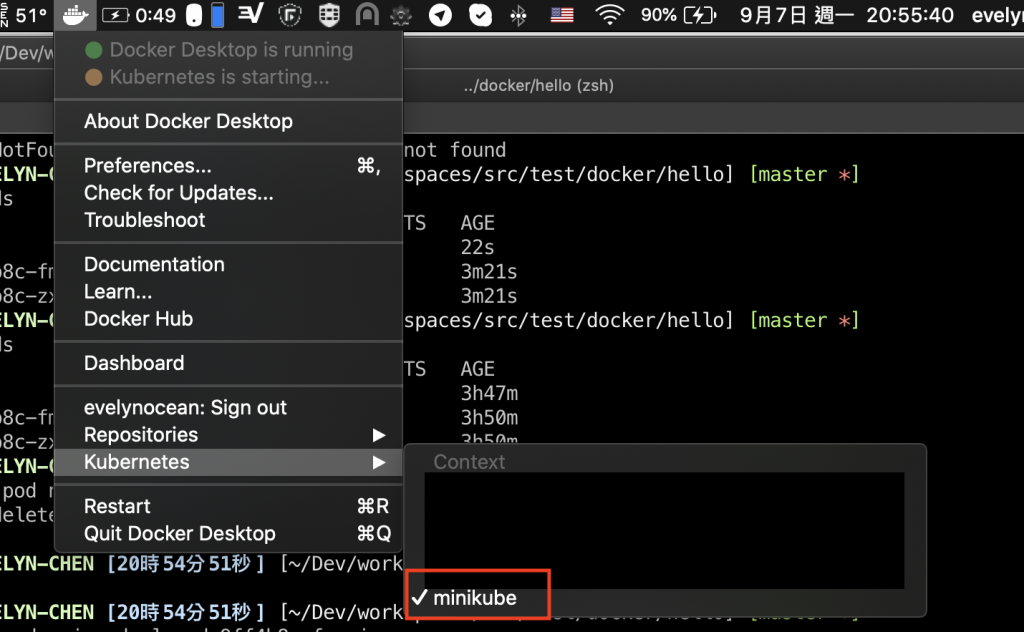This screenshot has height=632, width=1024.
Task: Expand the Kubernetes submenu
Action: point(228,462)
